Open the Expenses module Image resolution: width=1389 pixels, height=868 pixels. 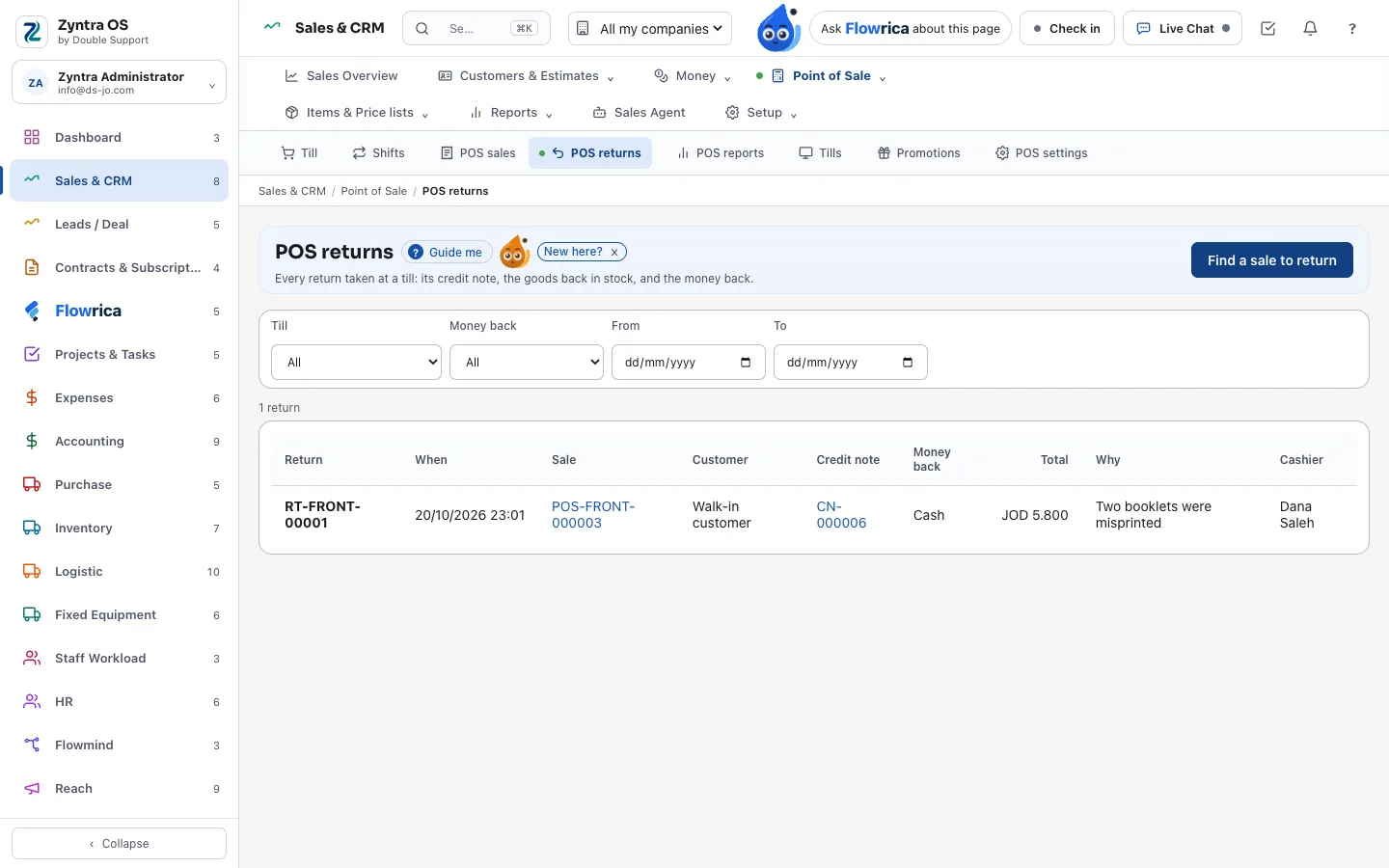[120, 397]
